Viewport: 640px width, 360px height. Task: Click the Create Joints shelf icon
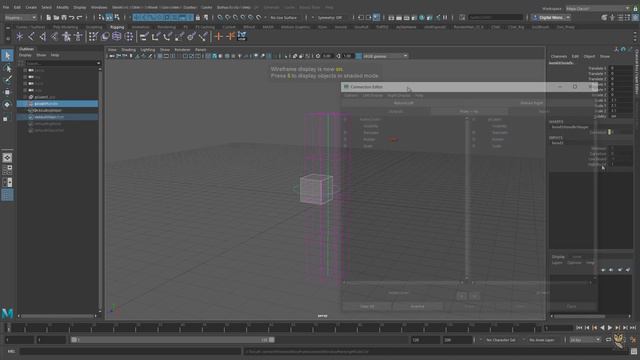[31, 37]
